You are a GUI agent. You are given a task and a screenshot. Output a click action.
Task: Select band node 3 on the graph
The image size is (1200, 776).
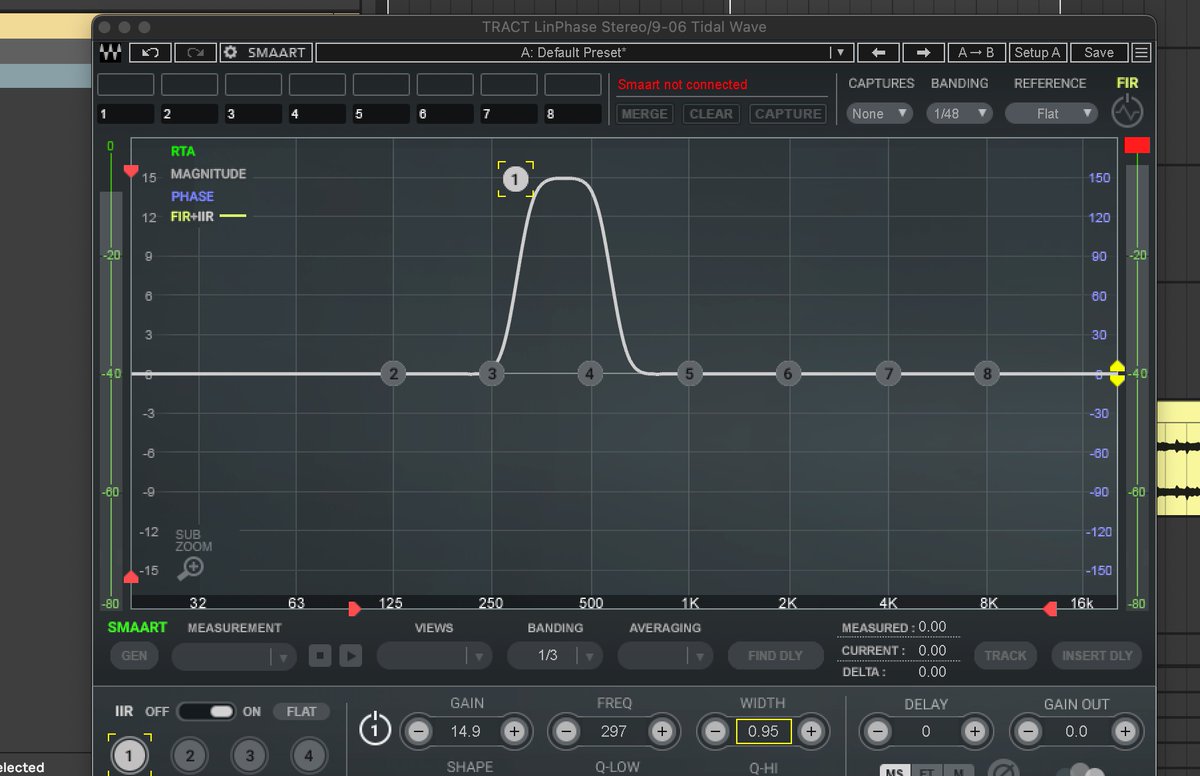click(491, 374)
